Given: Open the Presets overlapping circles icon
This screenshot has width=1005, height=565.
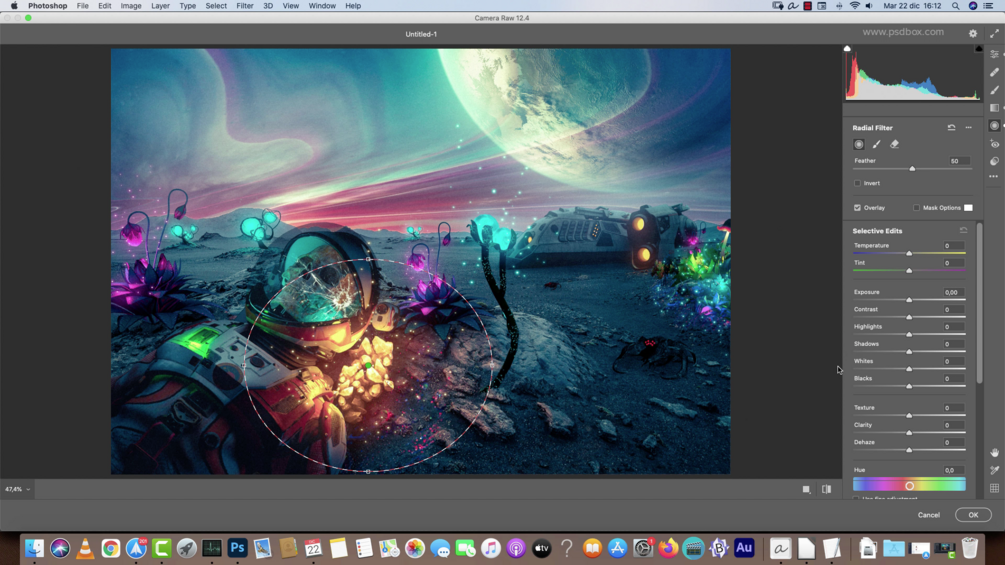Looking at the screenshot, I should pyautogui.click(x=994, y=161).
